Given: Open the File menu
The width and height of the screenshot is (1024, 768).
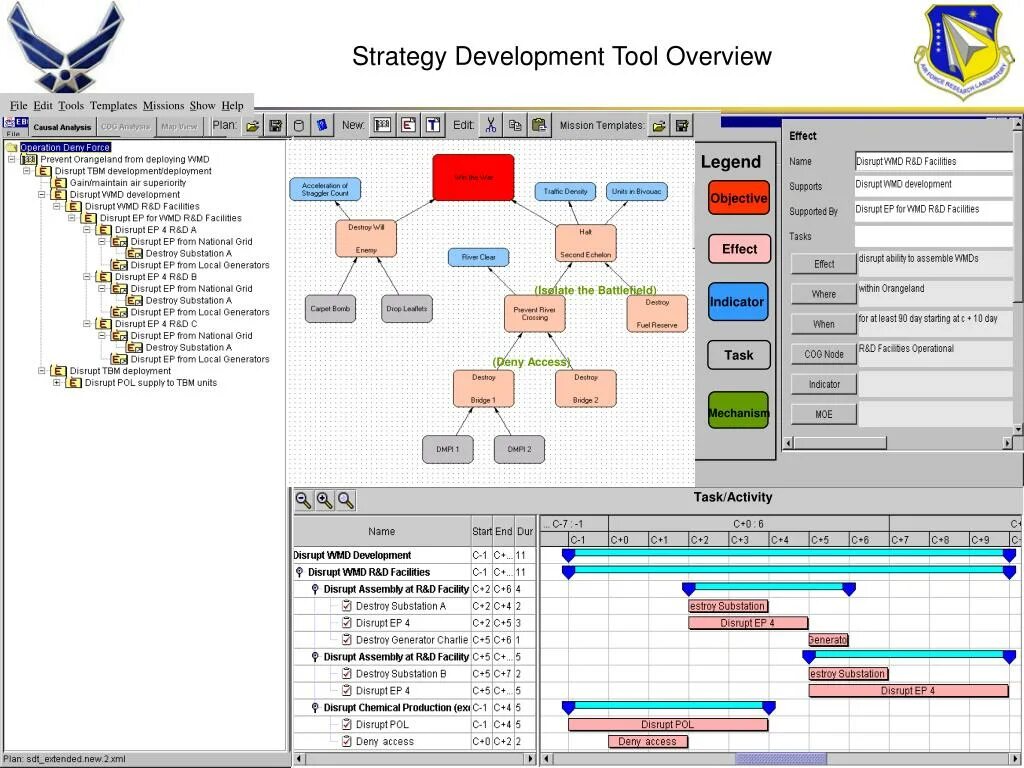Looking at the screenshot, I should [18, 105].
